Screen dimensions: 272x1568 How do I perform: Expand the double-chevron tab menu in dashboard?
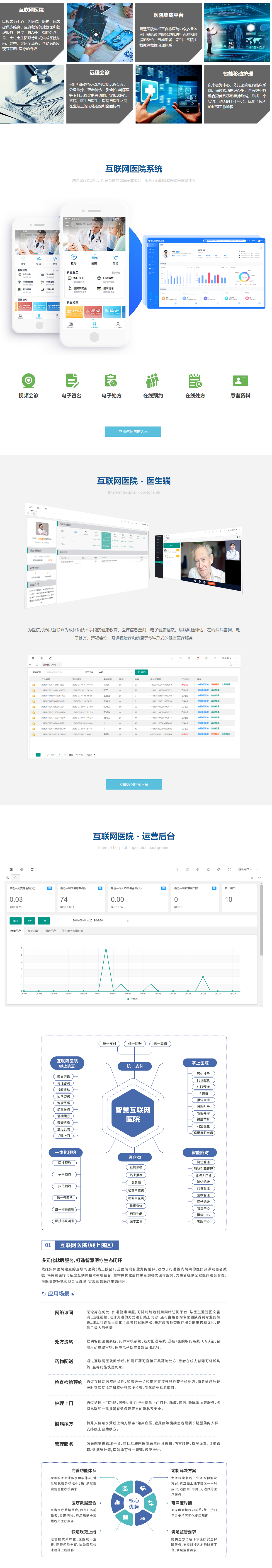251,878
